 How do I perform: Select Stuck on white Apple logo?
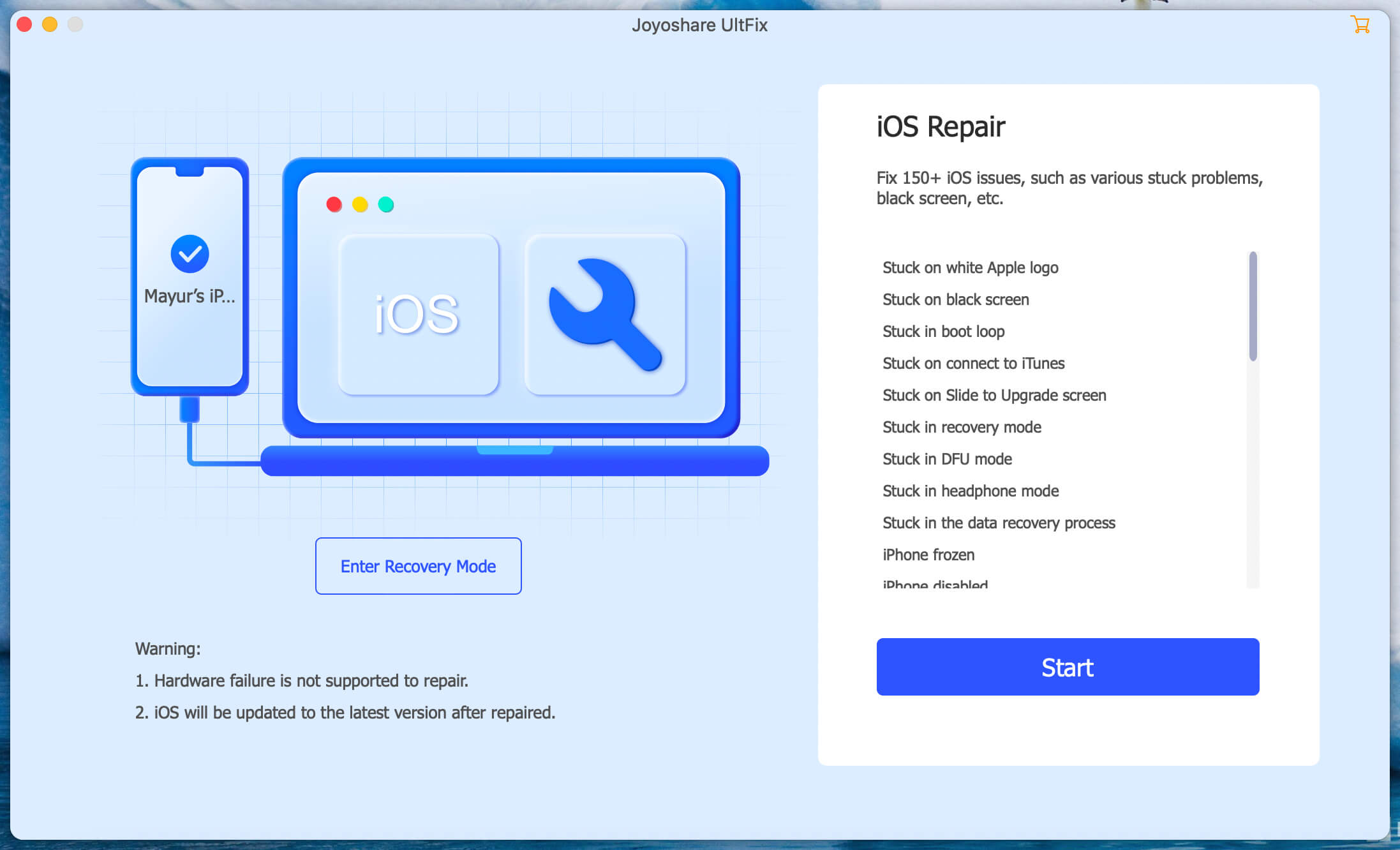[970, 267]
